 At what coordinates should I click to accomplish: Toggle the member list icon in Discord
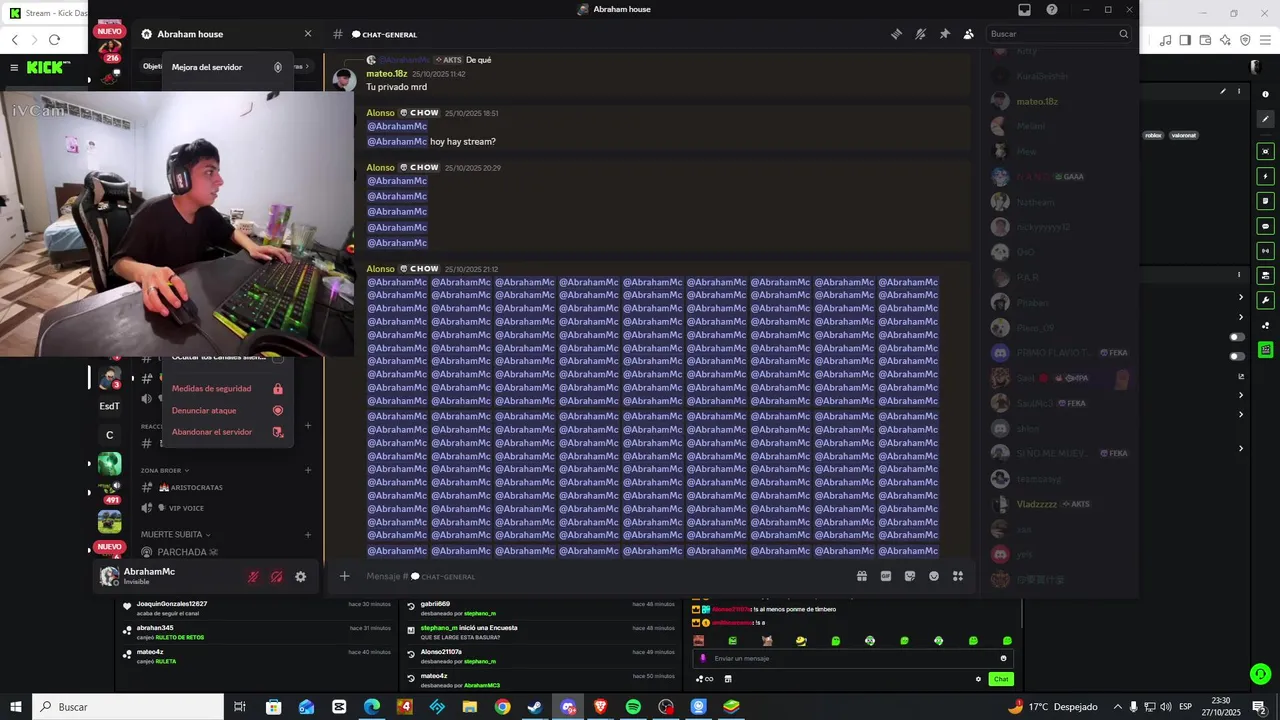pos(969,34)
